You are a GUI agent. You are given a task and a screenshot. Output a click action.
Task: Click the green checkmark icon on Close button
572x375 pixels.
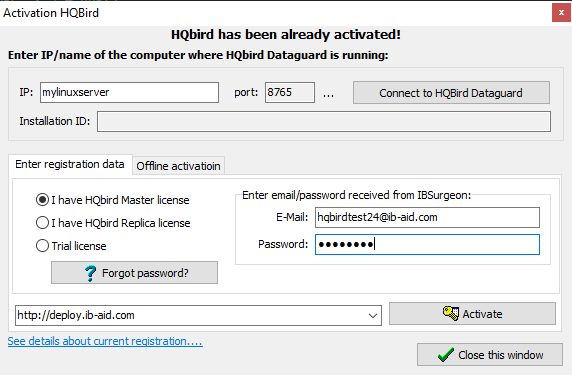click(445, 355)
